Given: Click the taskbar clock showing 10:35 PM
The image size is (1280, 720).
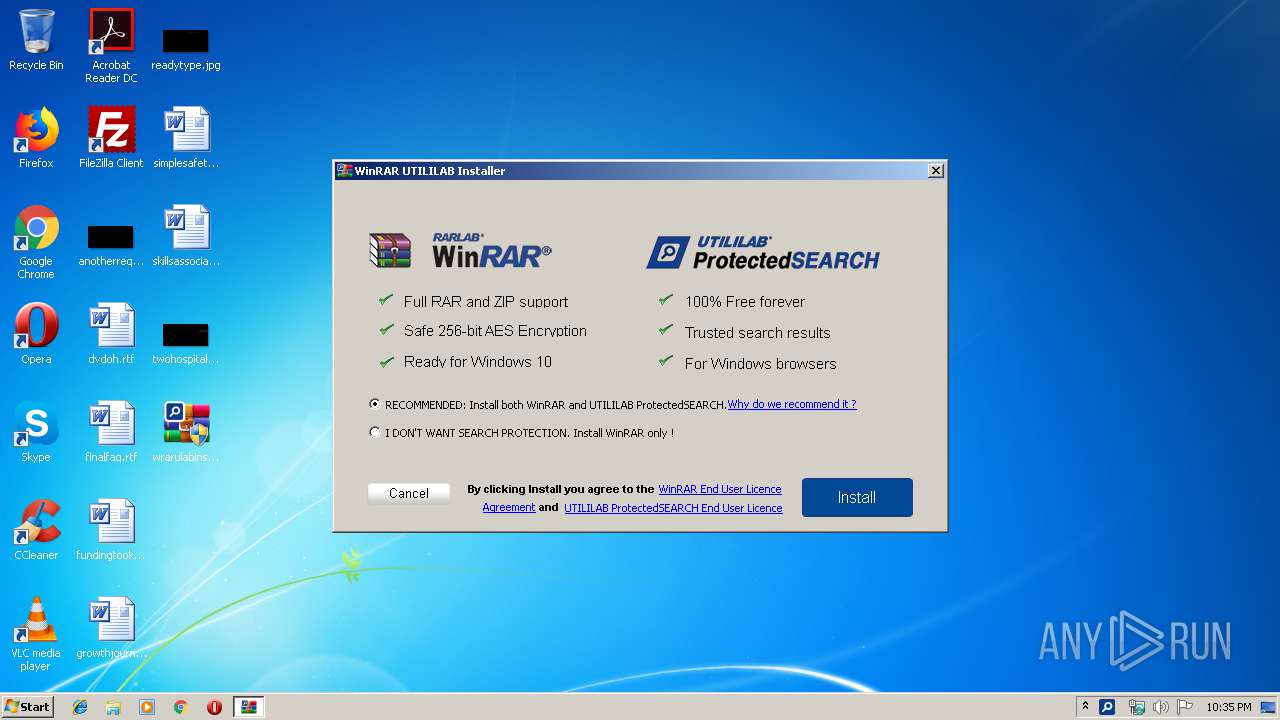Looking at the screenshot, I should pos(1228,707).
